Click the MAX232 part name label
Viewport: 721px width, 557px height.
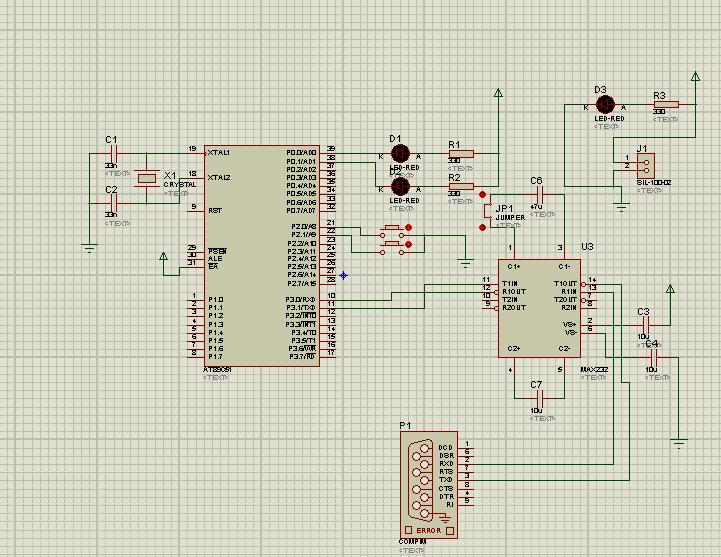coord(594,369)
